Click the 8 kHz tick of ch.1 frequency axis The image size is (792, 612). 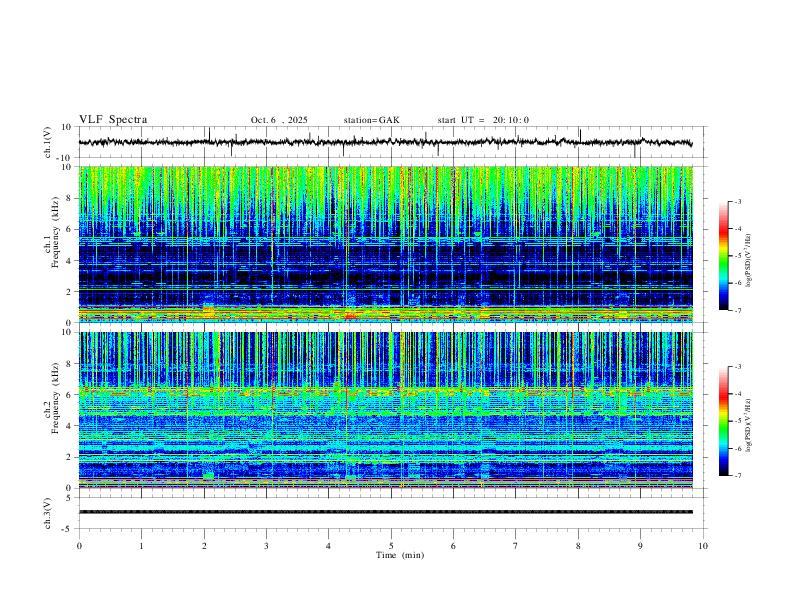click(70, 198)
